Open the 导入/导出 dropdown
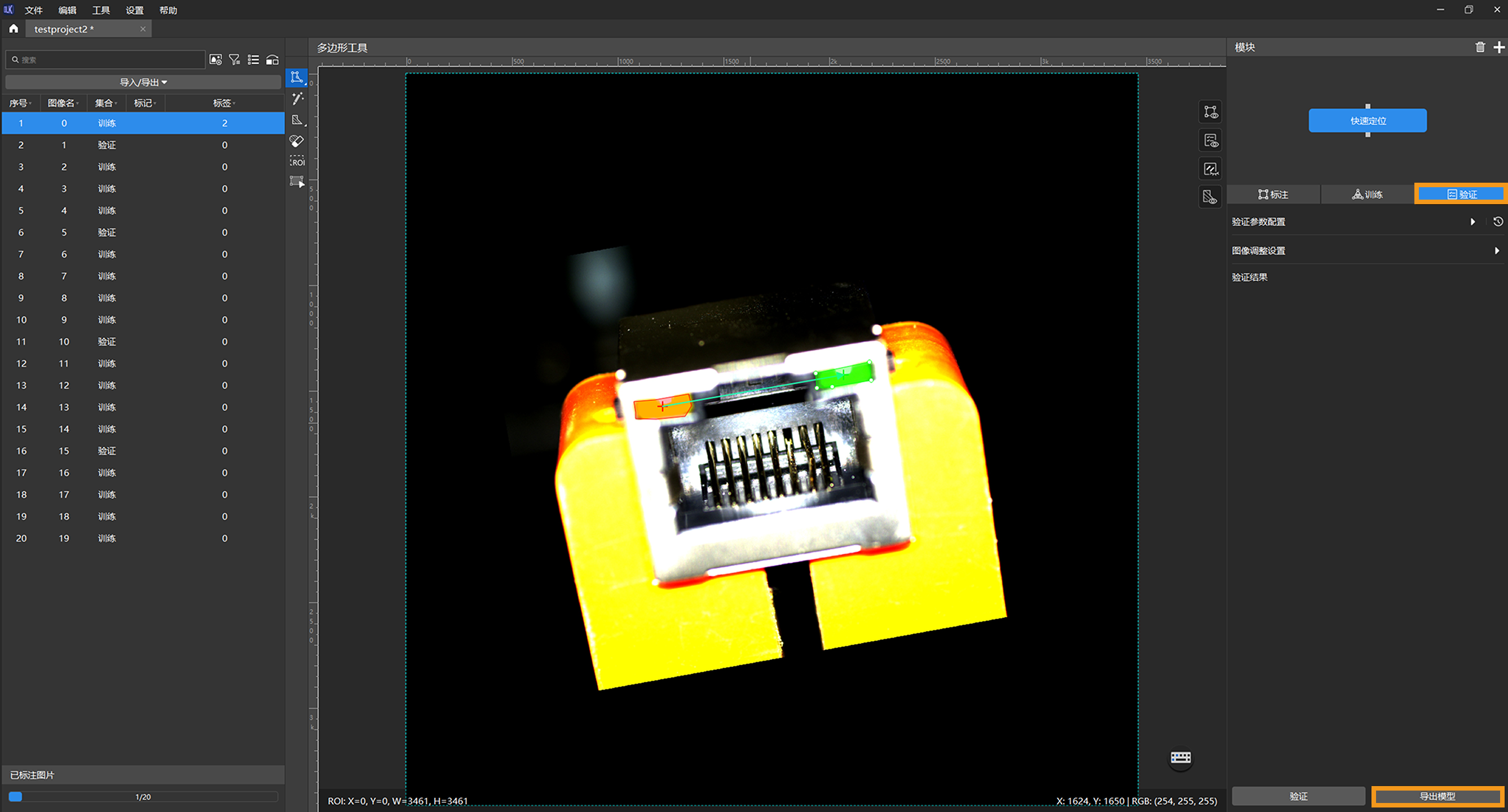The height and width of the screenshot is (812, 1508). click(x=143, y=82)
